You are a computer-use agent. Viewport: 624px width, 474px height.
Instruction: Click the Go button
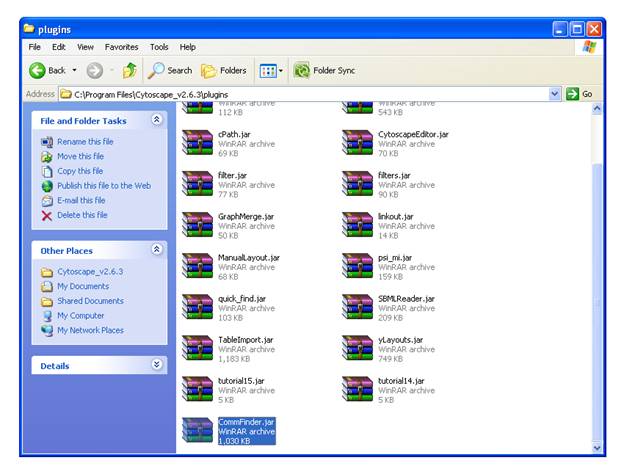(579, 94)
